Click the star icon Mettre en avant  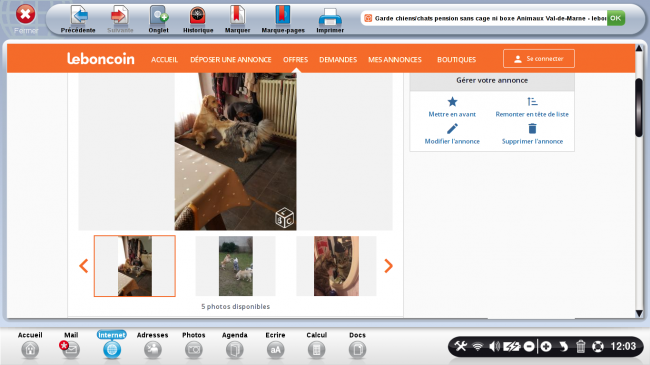pyautogui.click(x=452, y=102)
